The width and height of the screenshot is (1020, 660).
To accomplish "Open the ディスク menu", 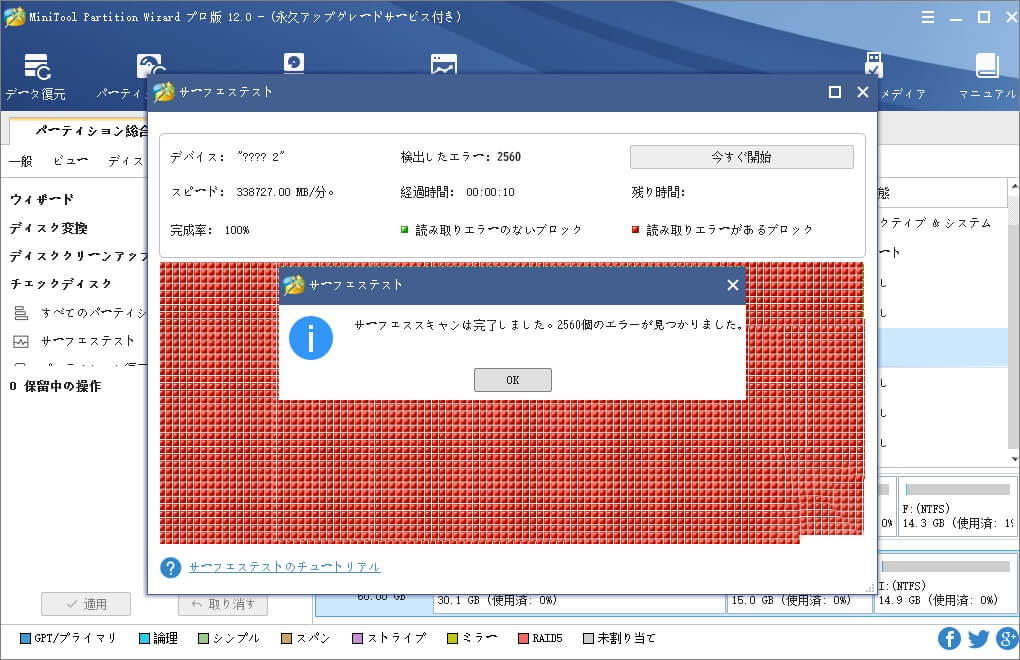I will [126, 161].
